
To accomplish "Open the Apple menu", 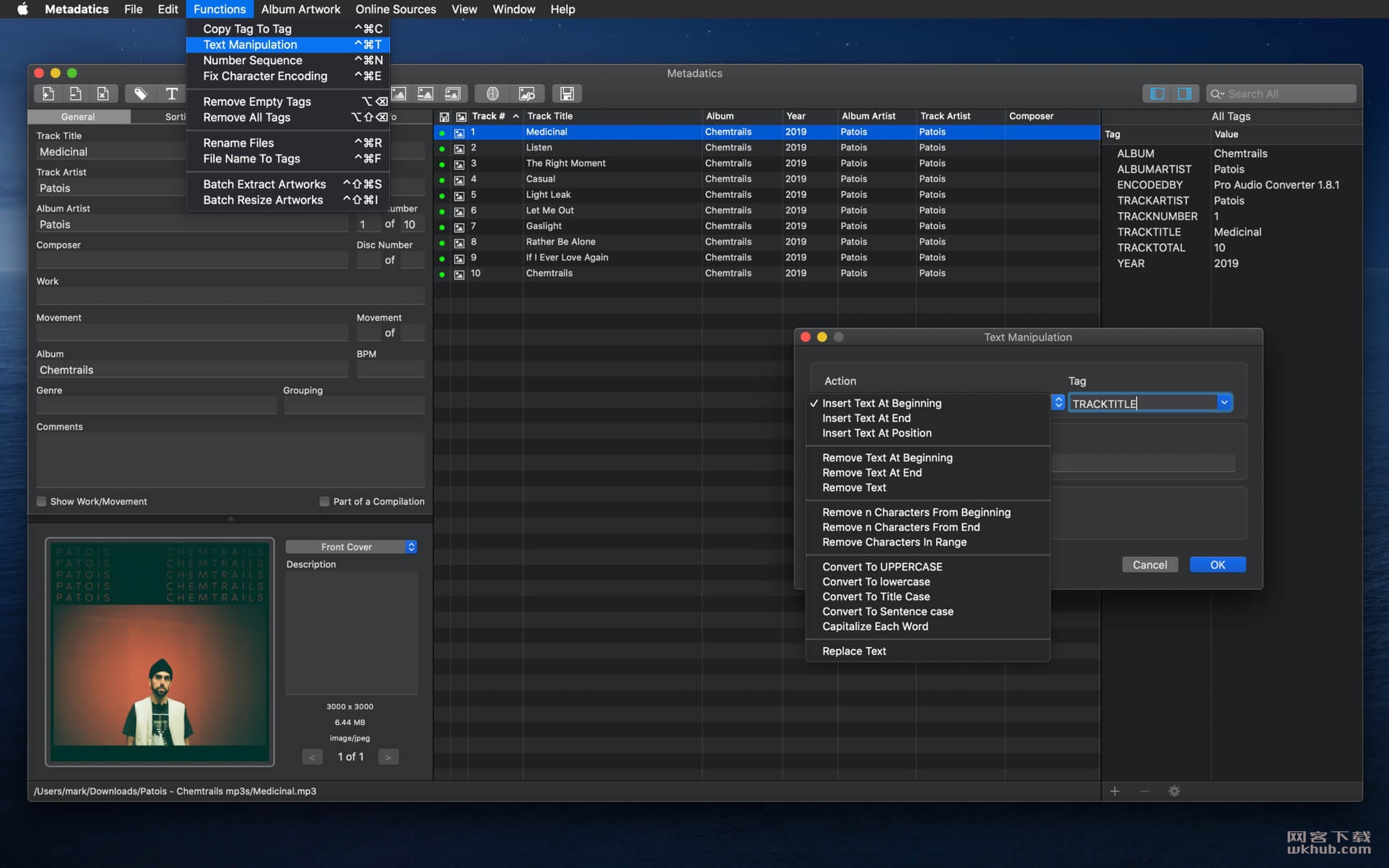I will [22, 9].
